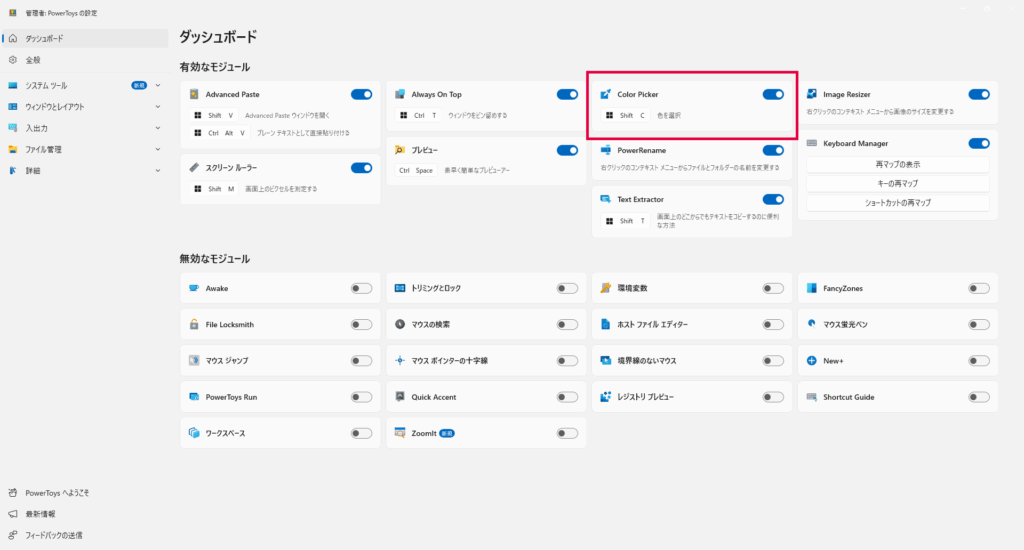Click the Shortcut Guide keyboard icon
Image resolution: width=1024 pixels, height=550 pixels.
point(812,396)
